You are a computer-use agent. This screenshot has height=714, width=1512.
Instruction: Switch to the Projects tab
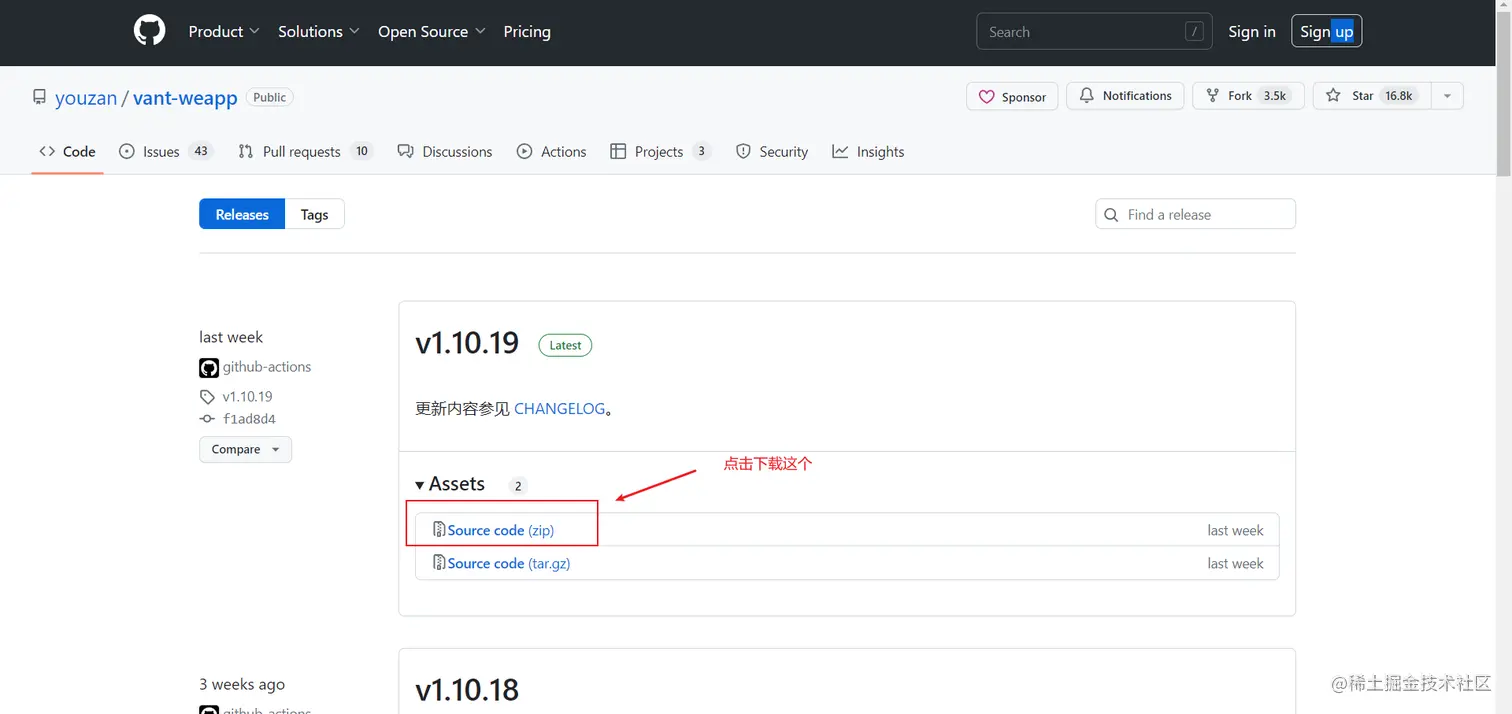click(660, 151)
